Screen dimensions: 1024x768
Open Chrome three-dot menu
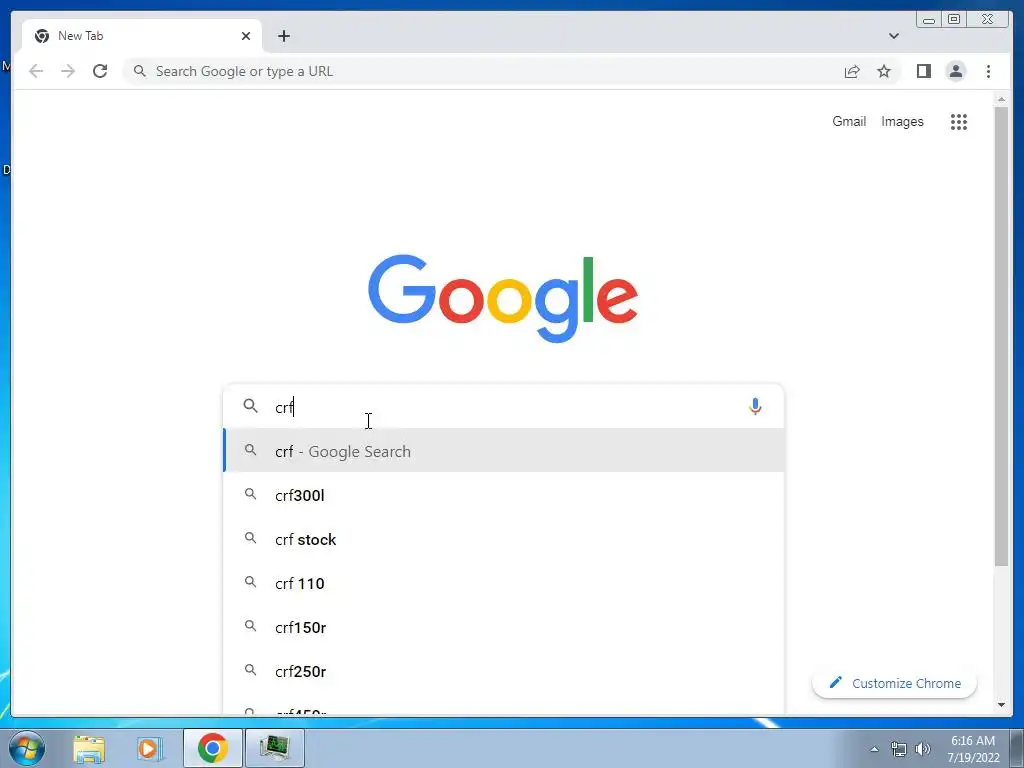pyautogui.click(x=988, y=71)
